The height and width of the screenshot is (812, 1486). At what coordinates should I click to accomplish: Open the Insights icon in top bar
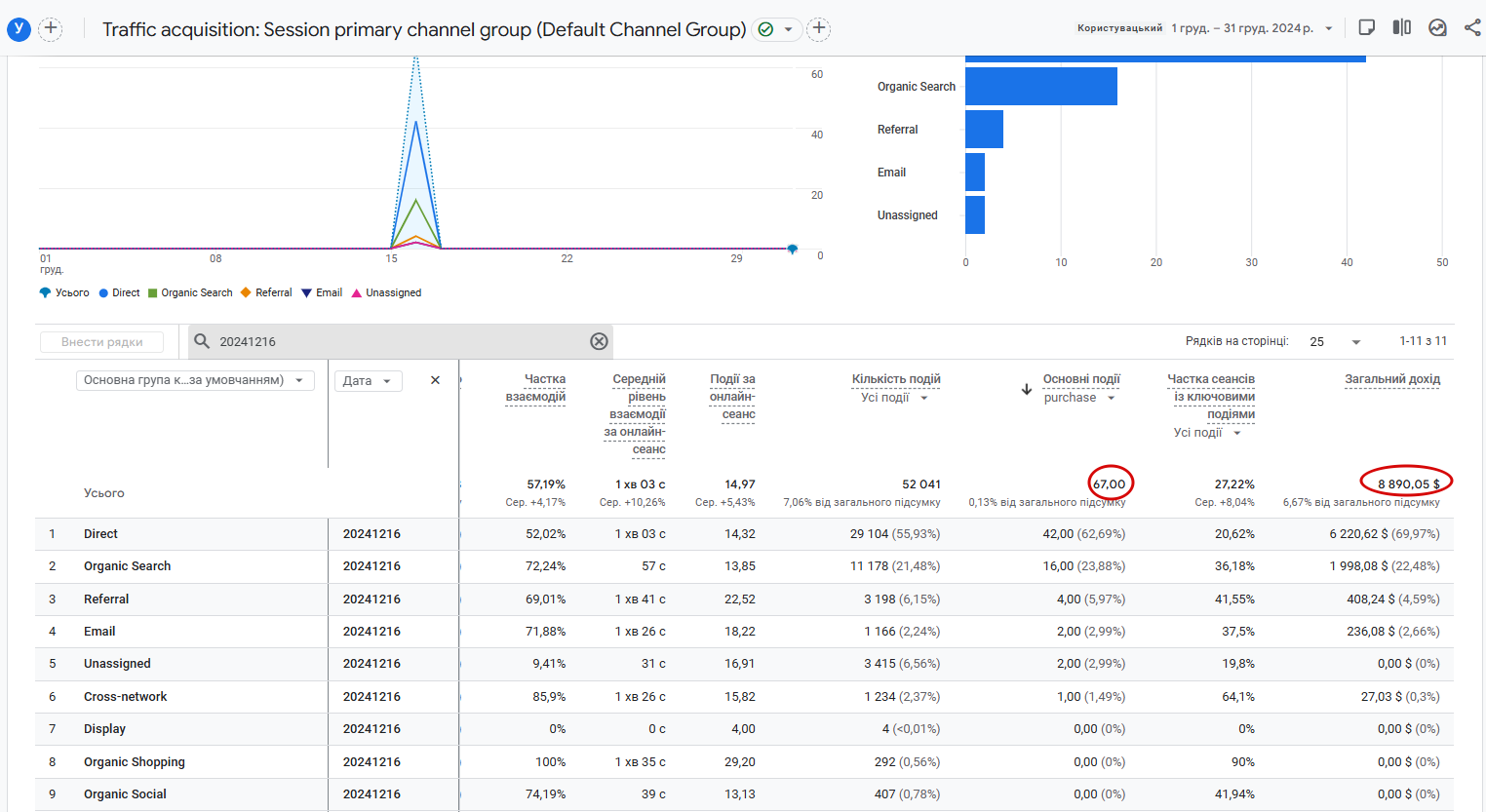(1437, 27)
